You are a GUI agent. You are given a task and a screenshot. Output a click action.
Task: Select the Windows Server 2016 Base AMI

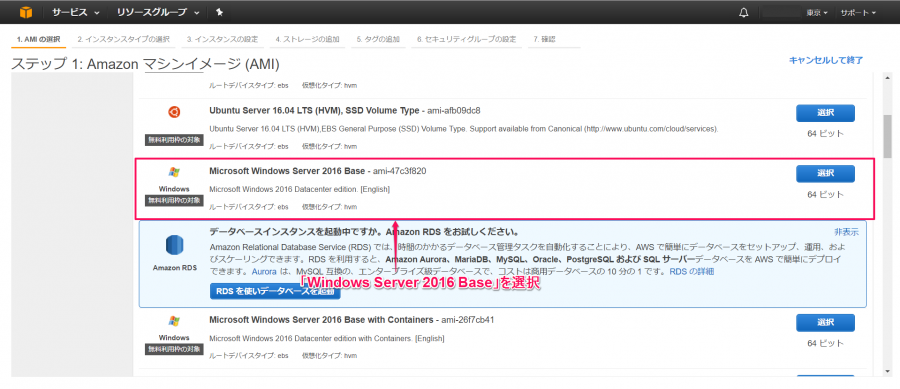pyautogui.click(x=825, y=173)
